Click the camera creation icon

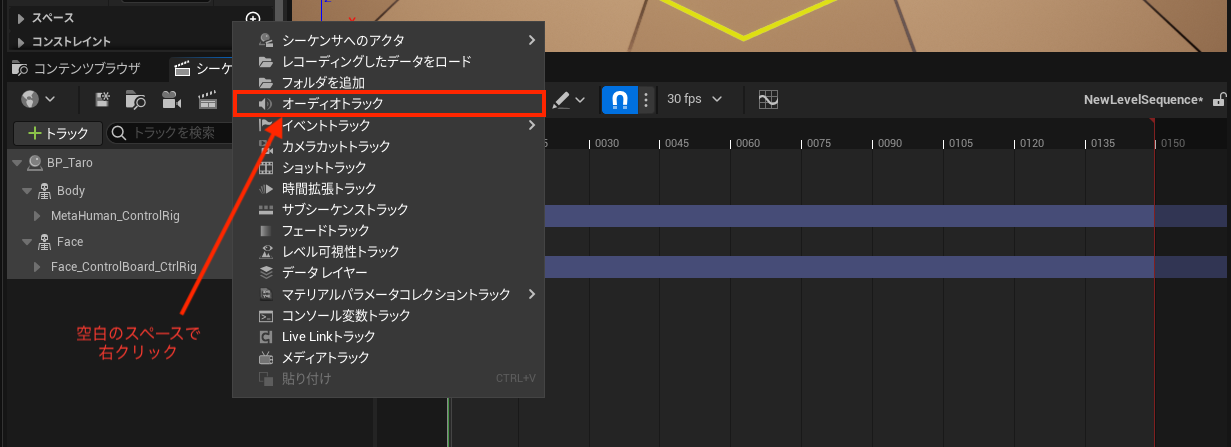pyautogui.click(x=171, y=100)
